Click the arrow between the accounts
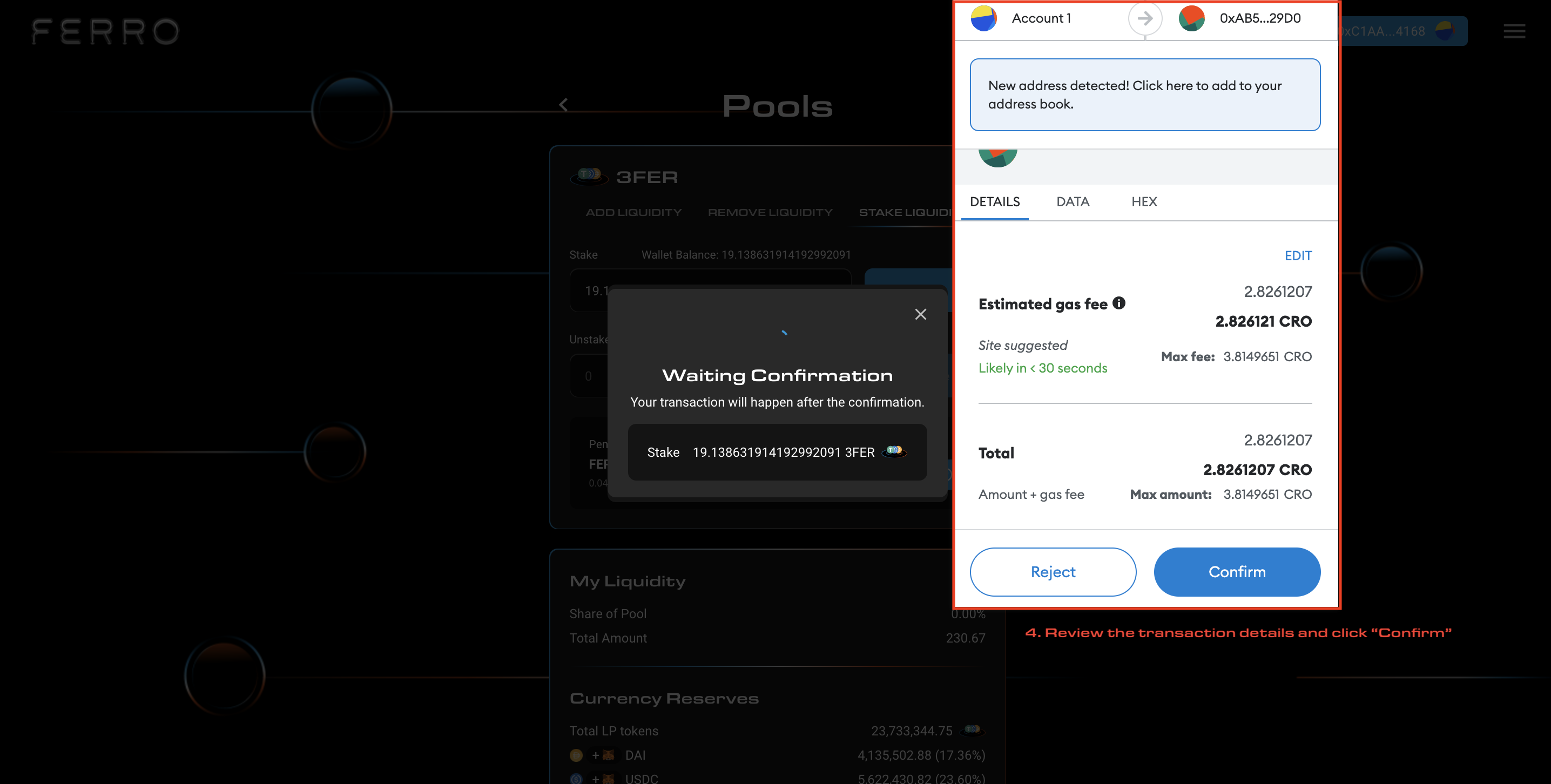 pyautogui.click(x=1144, y=18)
